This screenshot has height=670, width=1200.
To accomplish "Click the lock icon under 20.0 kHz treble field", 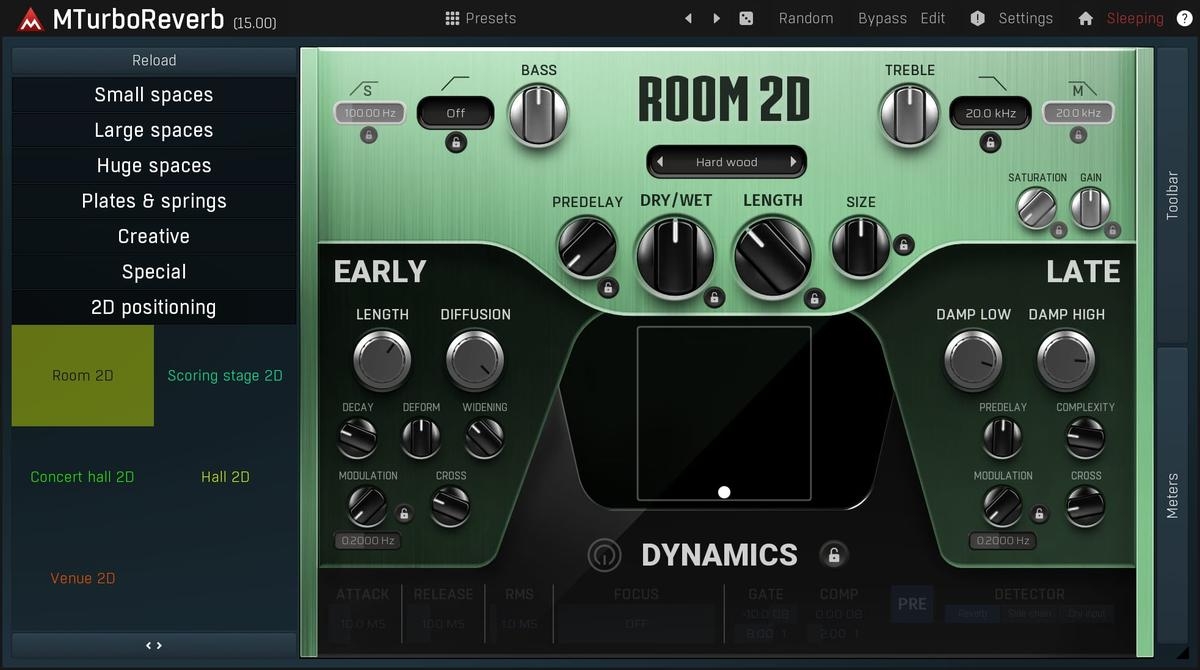I will pyautogui.click(x=990, y=143).
